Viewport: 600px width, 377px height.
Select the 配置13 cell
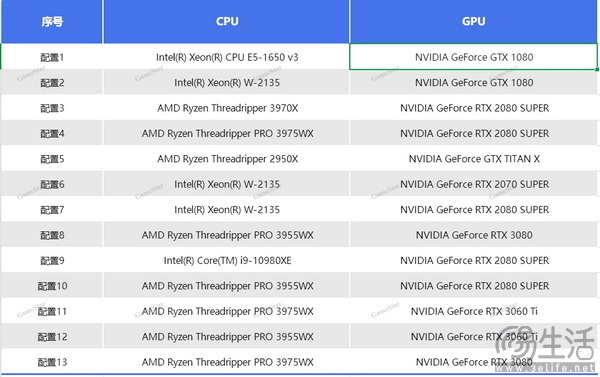click(52, 362)
